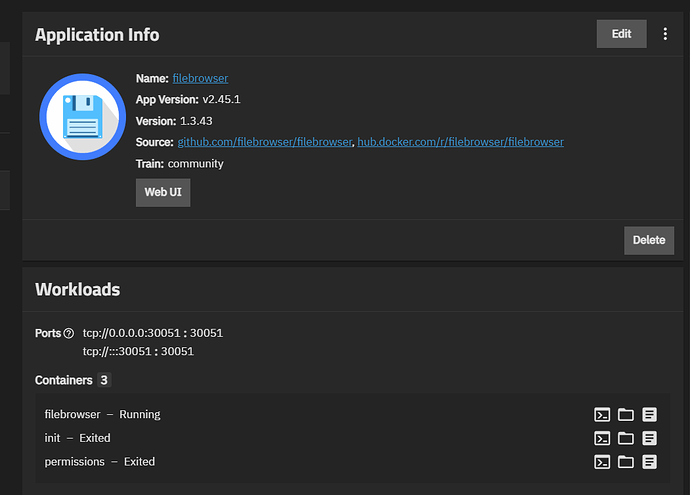Viewport: 690px width, 495px height.
Task: View logs for filebrowser container
Action: [x=649, y=414]
